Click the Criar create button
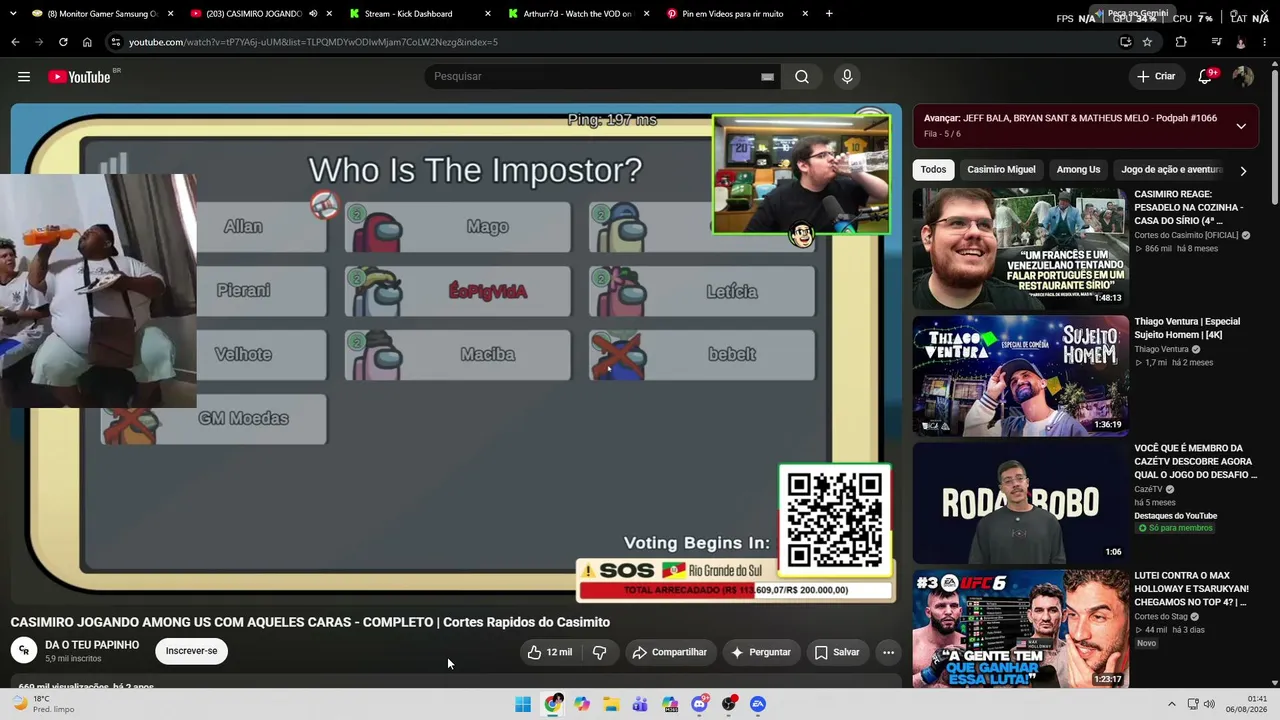 1156,77
